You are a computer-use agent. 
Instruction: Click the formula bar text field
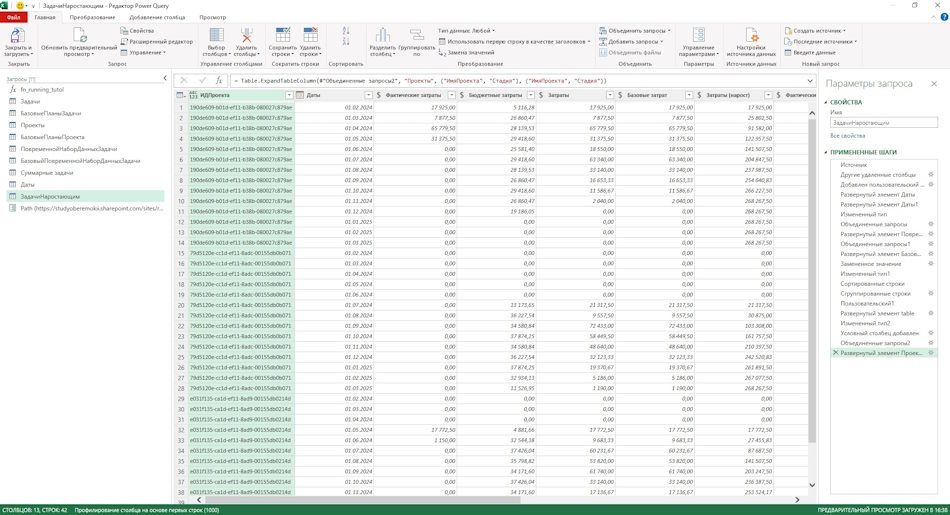pyautogui.click(x=521, y=81)
